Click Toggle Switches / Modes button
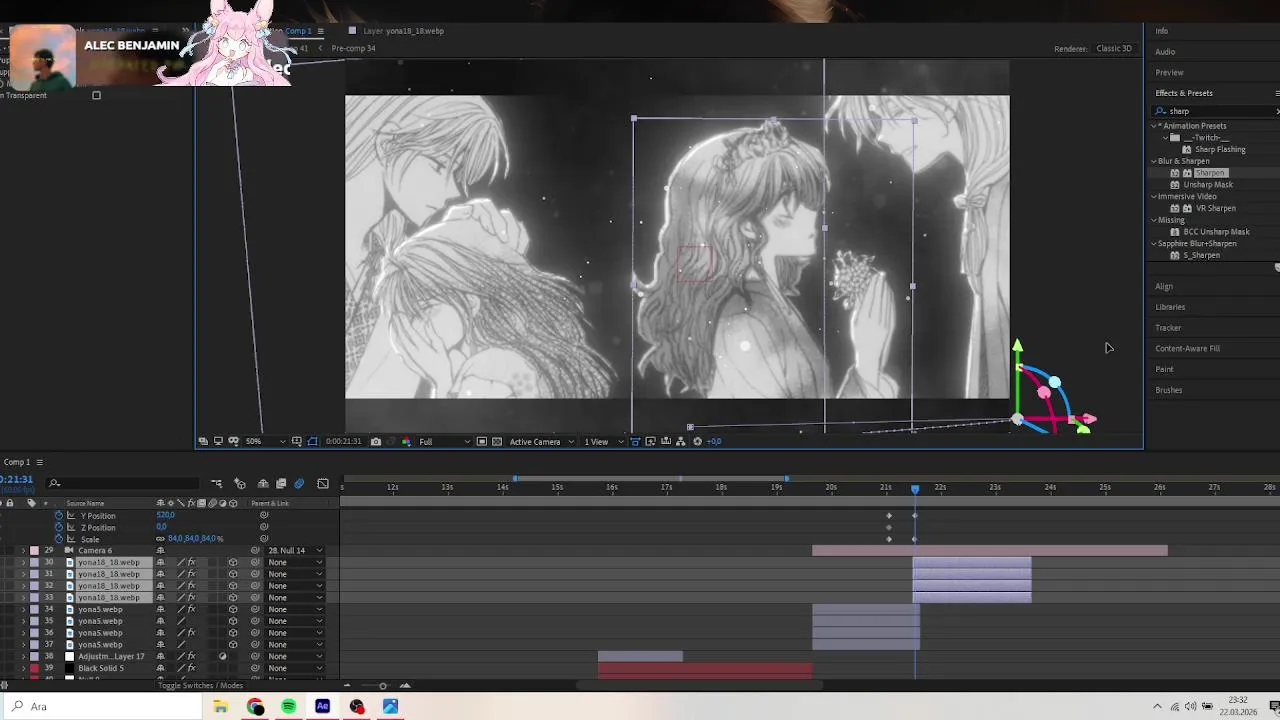 (200, 686)
